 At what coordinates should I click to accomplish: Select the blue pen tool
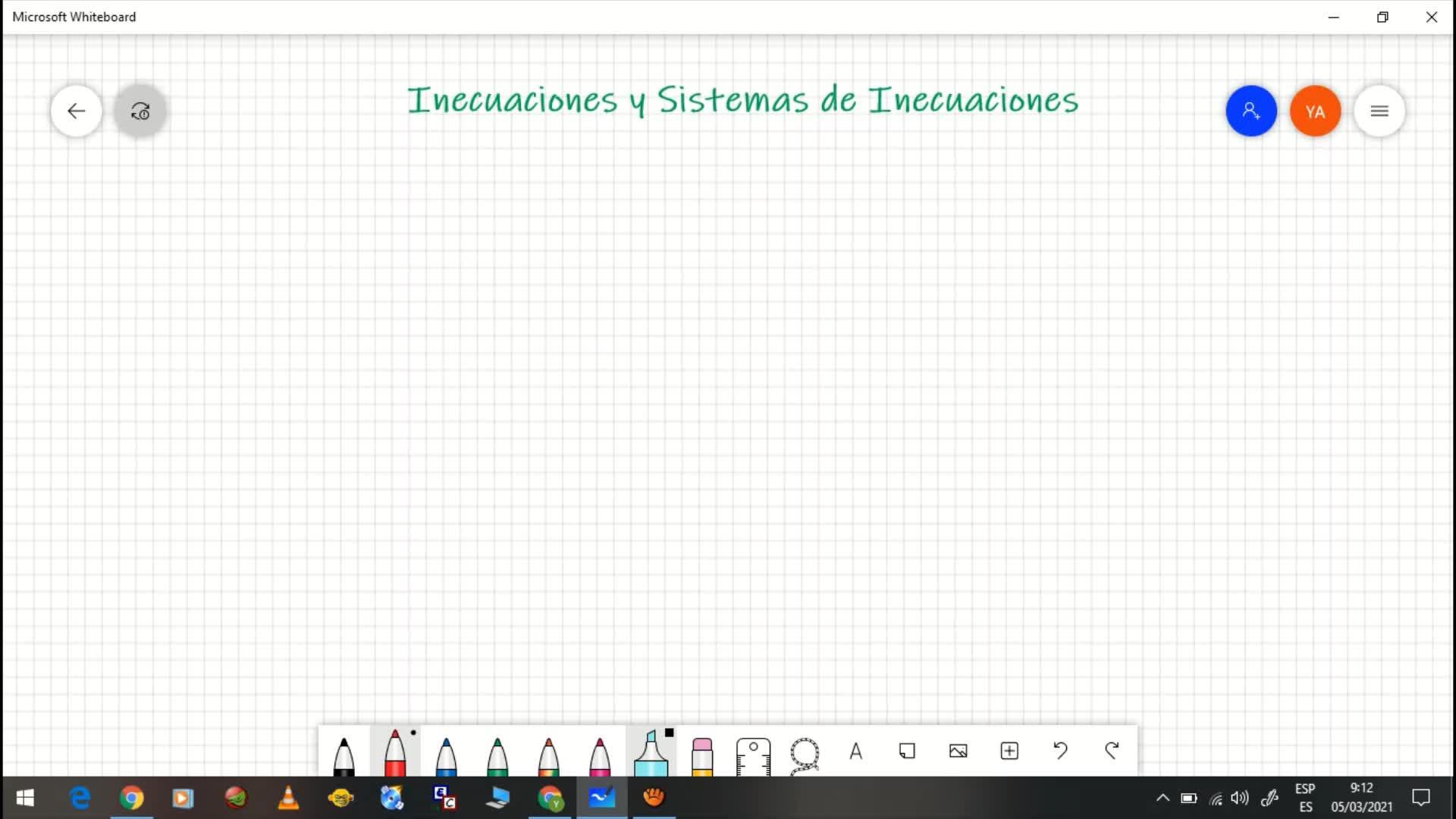tap(446, 755)
